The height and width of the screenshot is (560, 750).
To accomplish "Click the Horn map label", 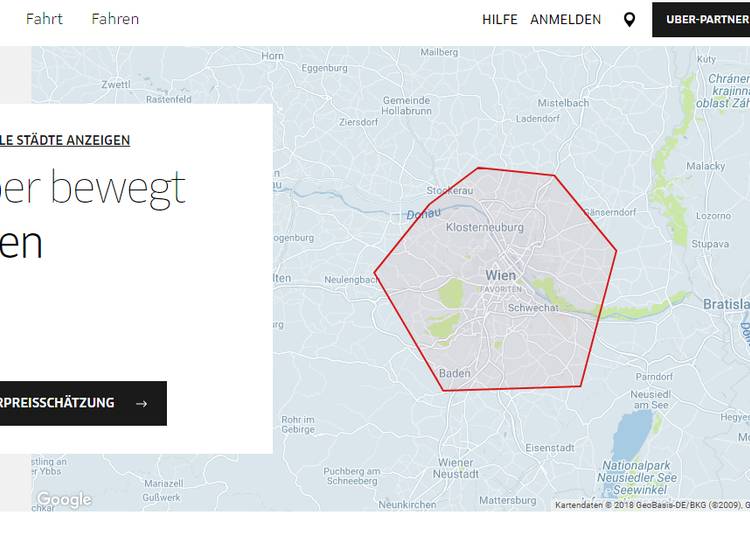I will [272, 56].
